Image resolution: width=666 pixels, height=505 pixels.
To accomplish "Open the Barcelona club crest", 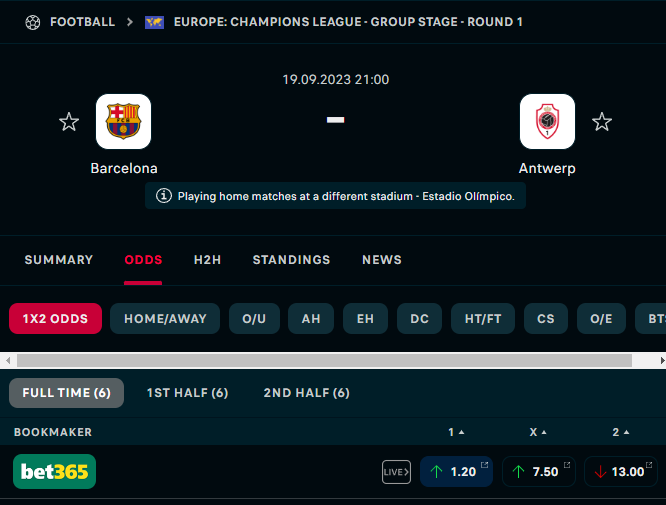I will (x=124, y=121).
